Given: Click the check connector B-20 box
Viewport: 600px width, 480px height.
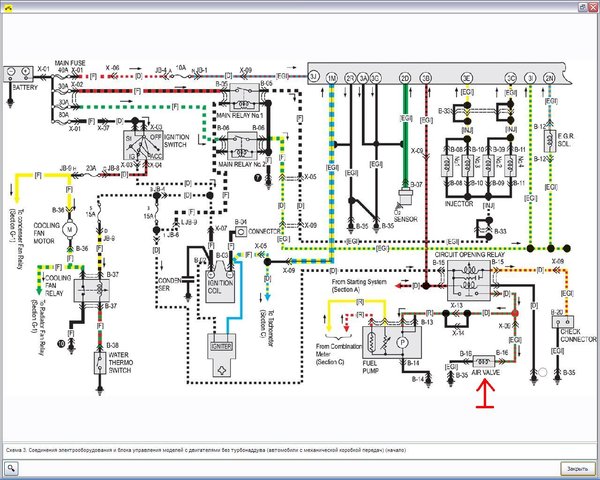Looking at the screenshot, I should (x=562, y=322).
